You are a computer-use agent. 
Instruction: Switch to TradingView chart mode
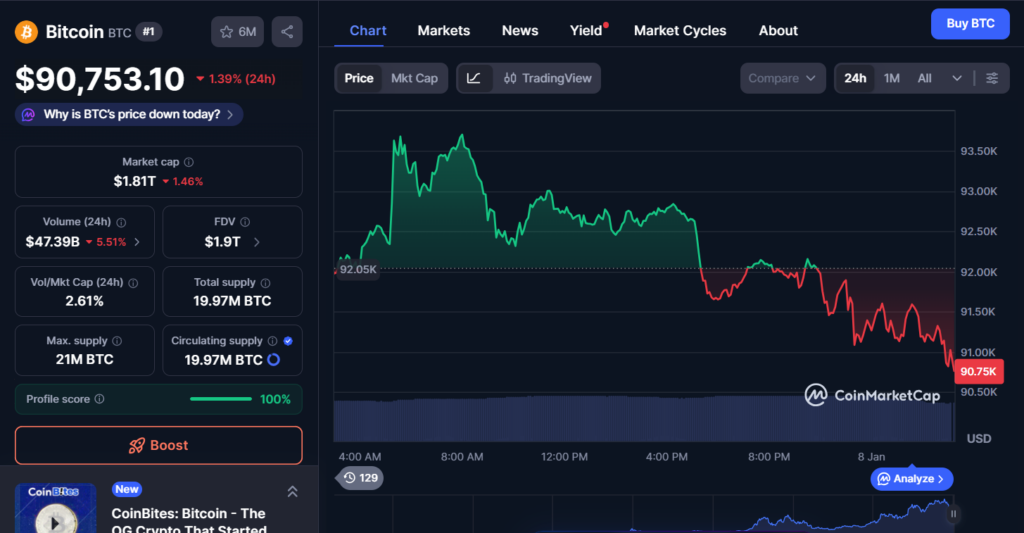[548, 78]
